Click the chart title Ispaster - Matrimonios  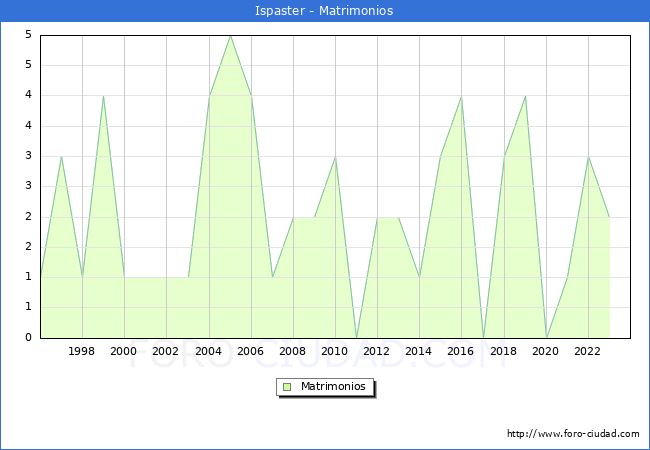click(x=325, y=10)
